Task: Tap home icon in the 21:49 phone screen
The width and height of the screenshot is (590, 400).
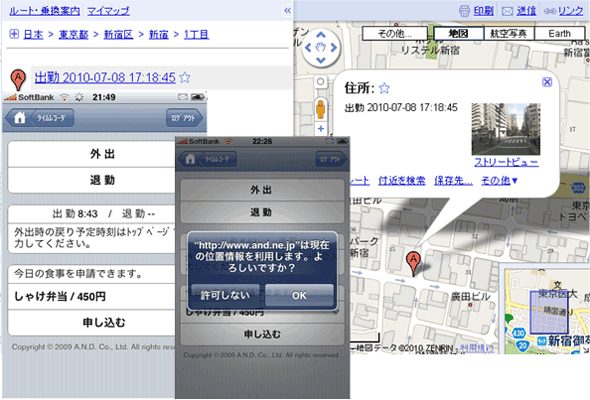Action: pyautogui.click(x=20, y=118)
